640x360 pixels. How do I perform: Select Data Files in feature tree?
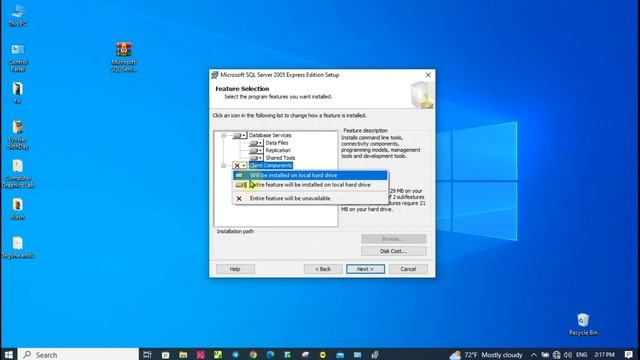pos(277,143)
